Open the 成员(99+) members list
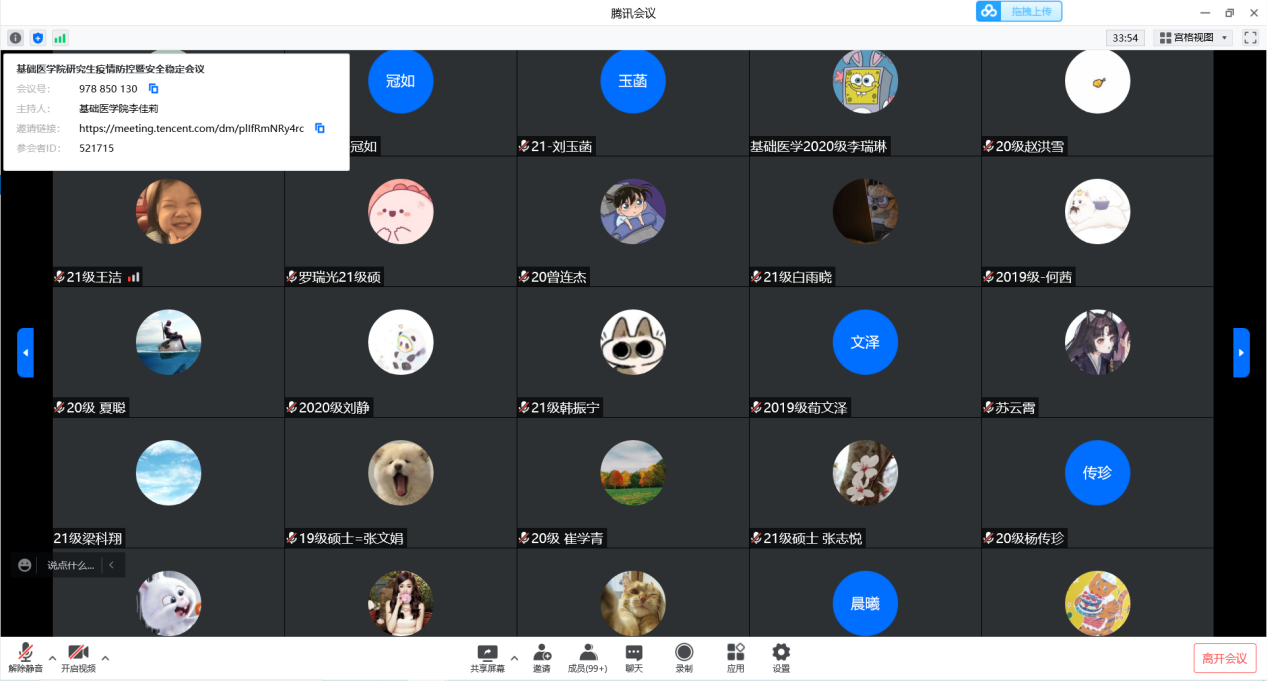 coord(587,657)
